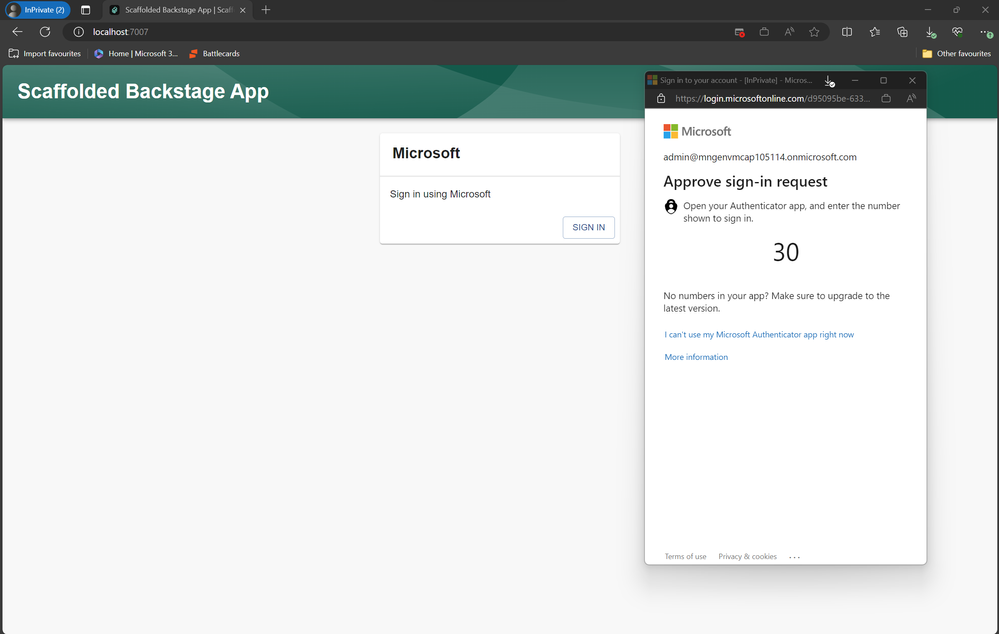The height and width of the screenshot is (634, 999).
Task: Open a new tab with plus button
Action: [x=266, y=10]
